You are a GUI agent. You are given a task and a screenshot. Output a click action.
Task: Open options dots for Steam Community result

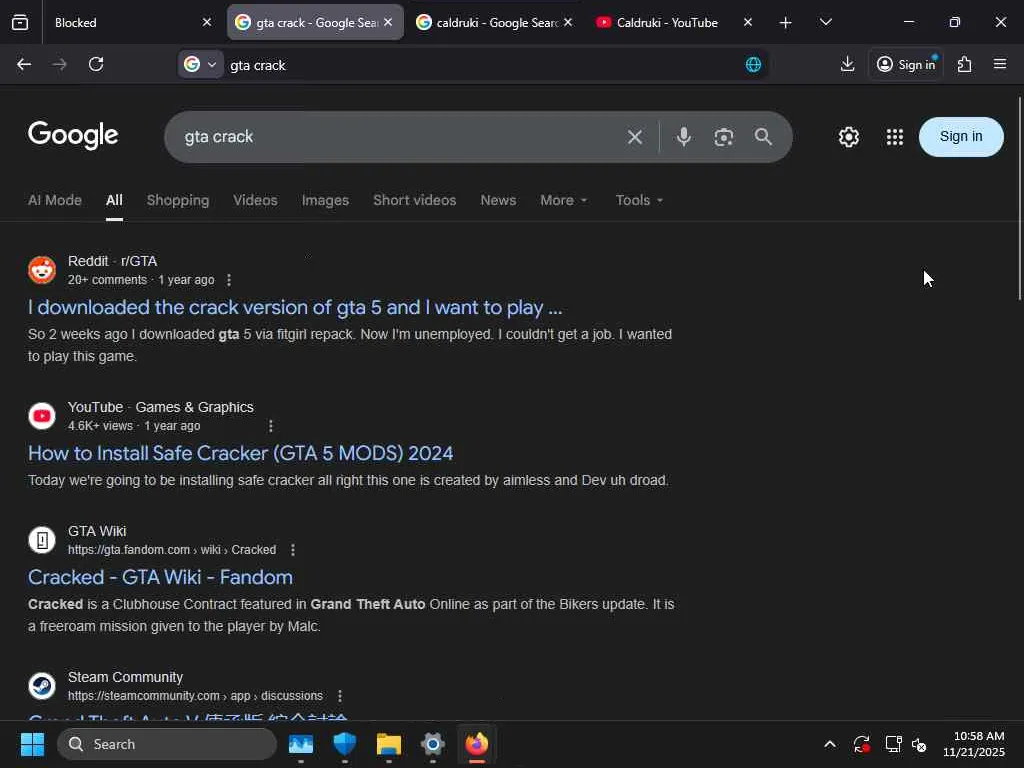[340, 696]
